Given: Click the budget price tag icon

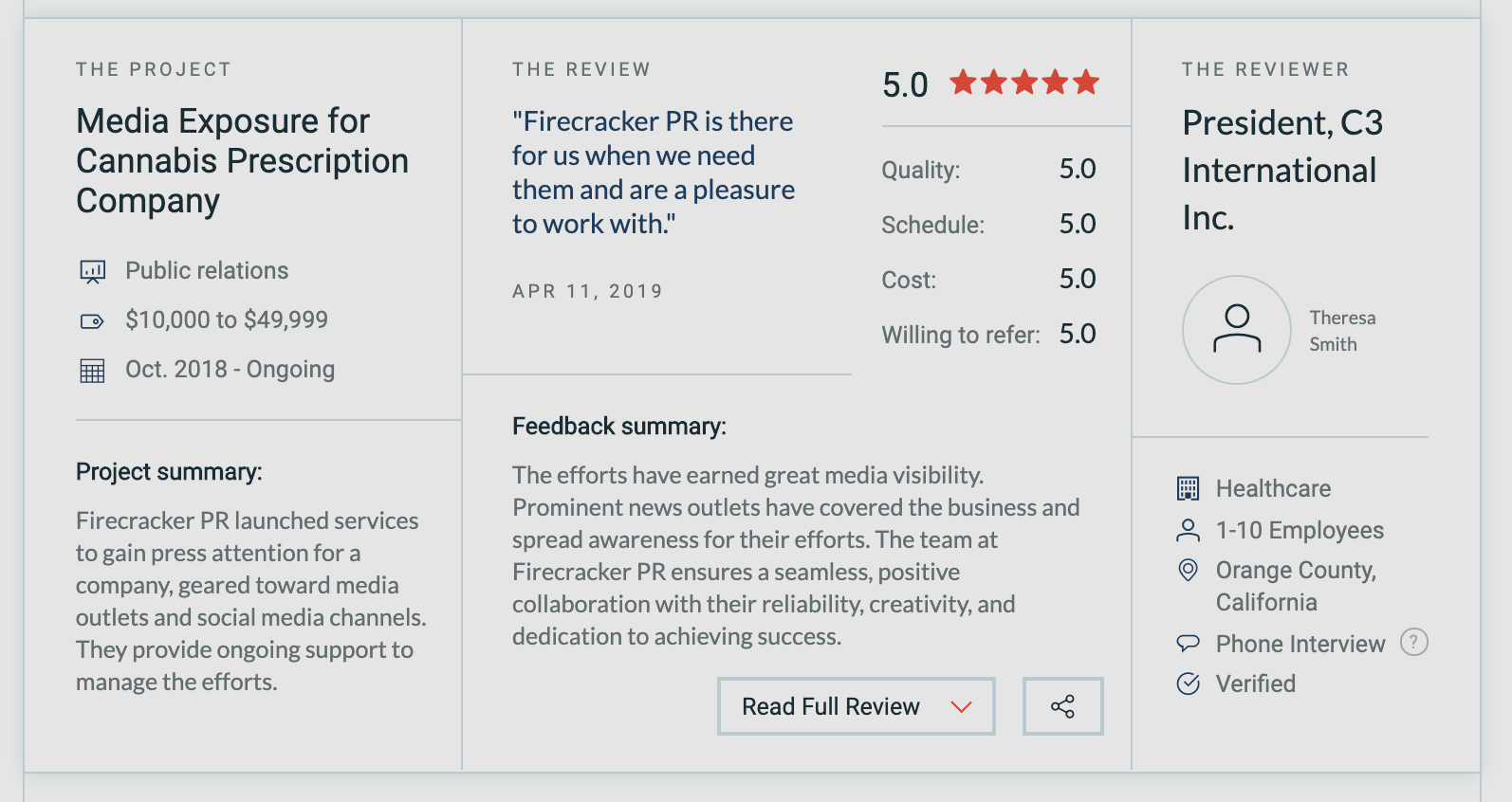Looking at the screenshot, I should [x=92, y=321].
